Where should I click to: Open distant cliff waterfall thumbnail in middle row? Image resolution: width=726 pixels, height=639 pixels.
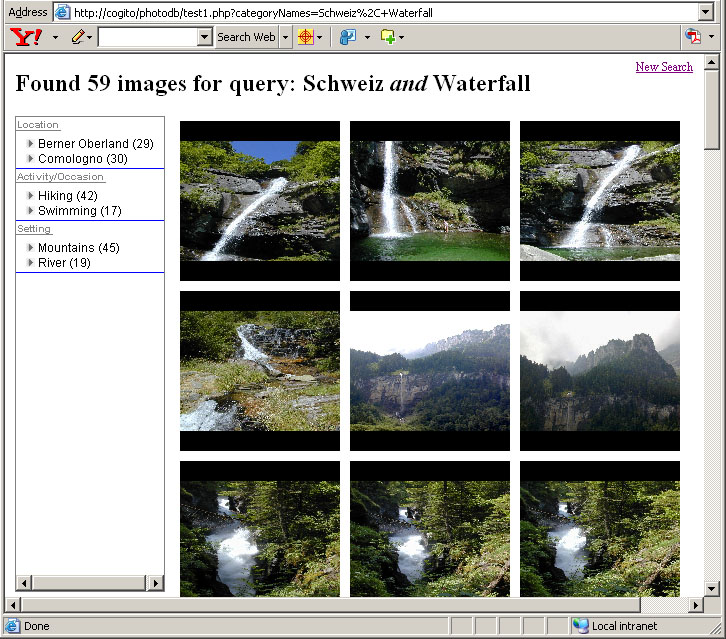pyautogui.click(x=430, y=371)
